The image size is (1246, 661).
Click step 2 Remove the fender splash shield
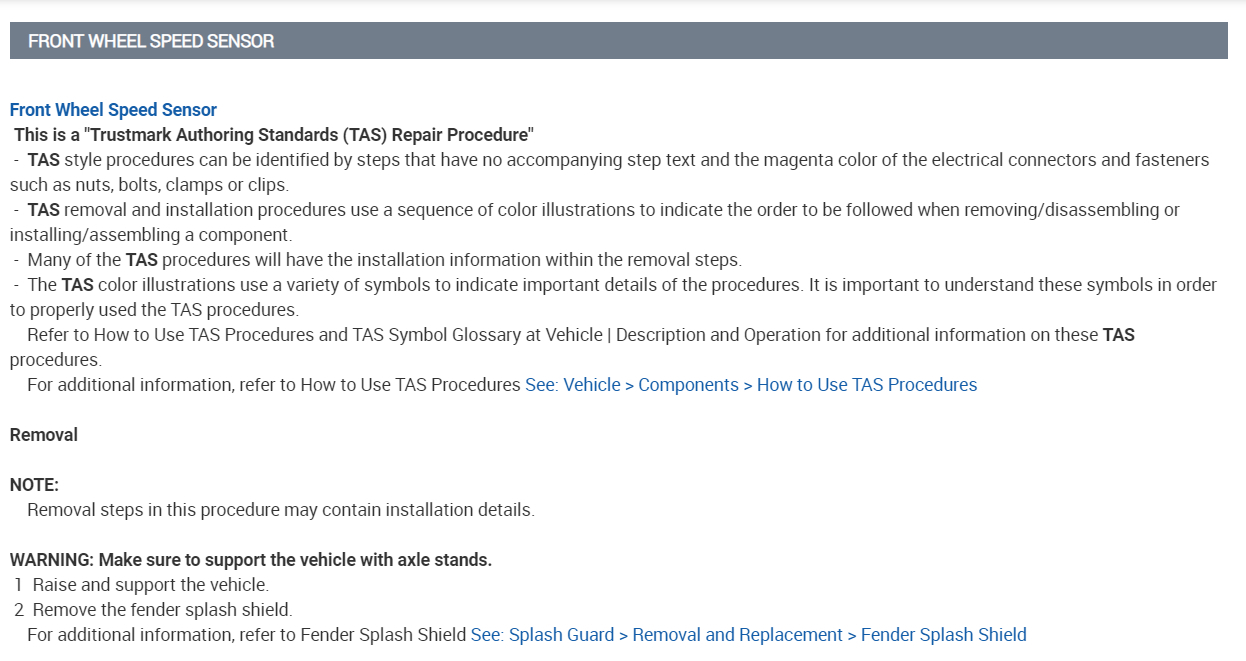[x=162, y=610]
